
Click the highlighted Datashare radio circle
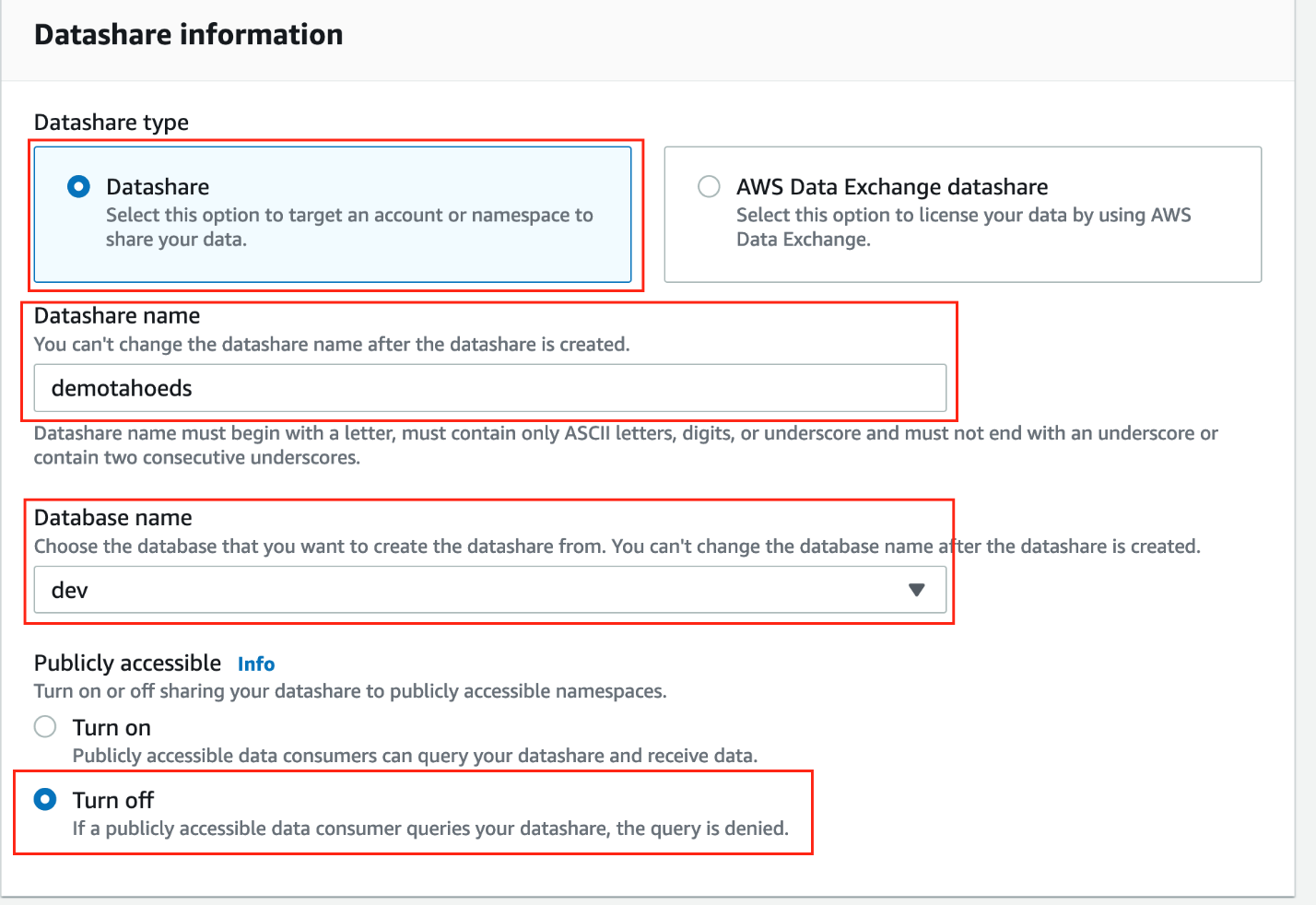[78, 186]
